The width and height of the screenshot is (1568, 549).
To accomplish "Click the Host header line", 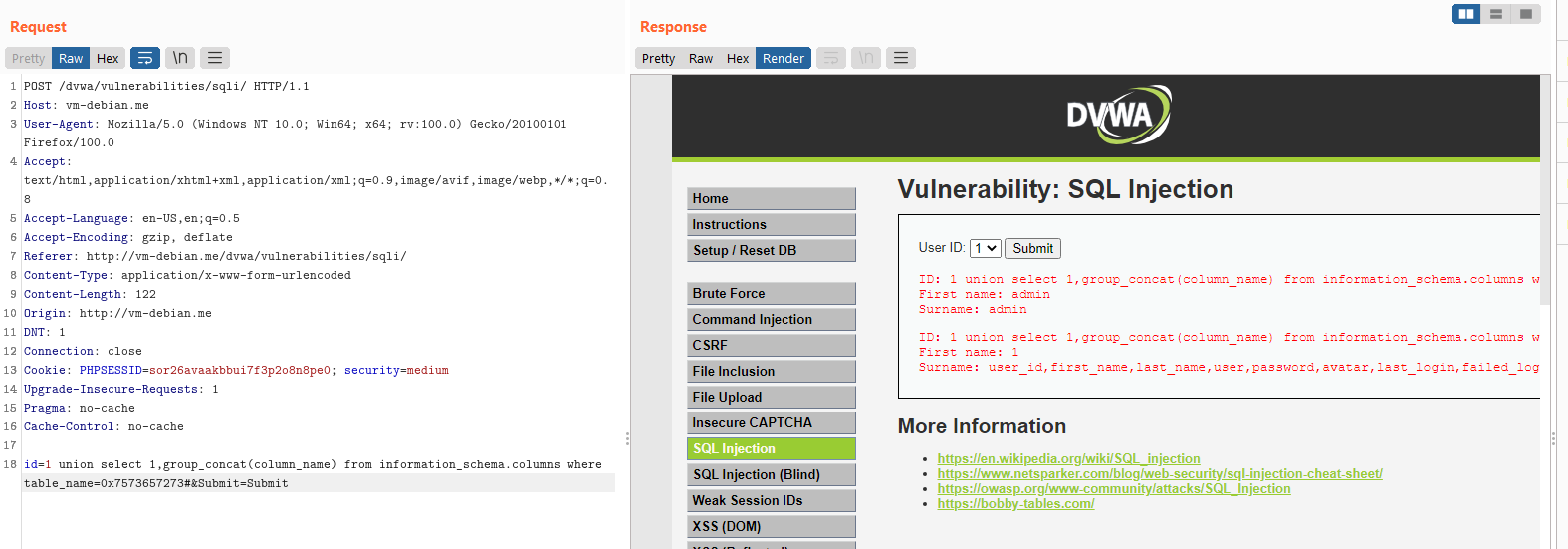I will coord(87,105).
